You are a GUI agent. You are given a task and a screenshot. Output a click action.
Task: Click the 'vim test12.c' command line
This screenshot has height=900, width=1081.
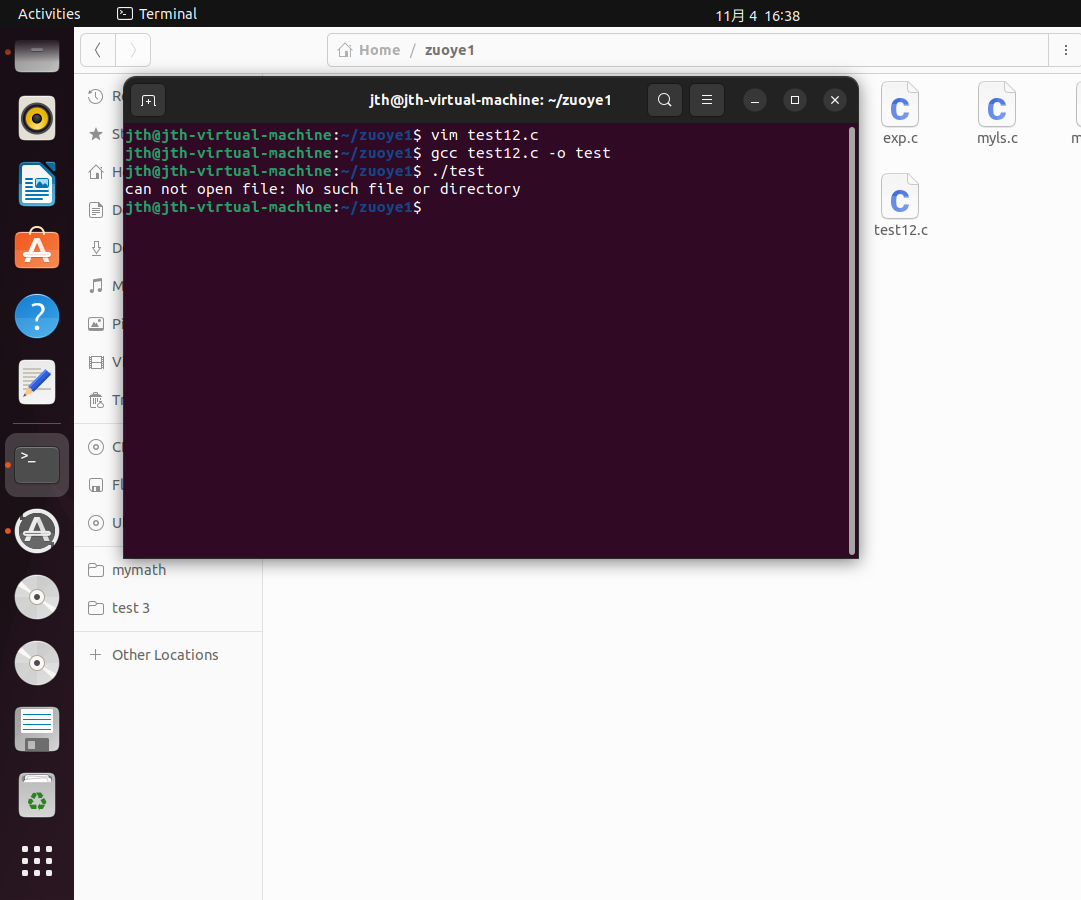(x=485, y=135)
